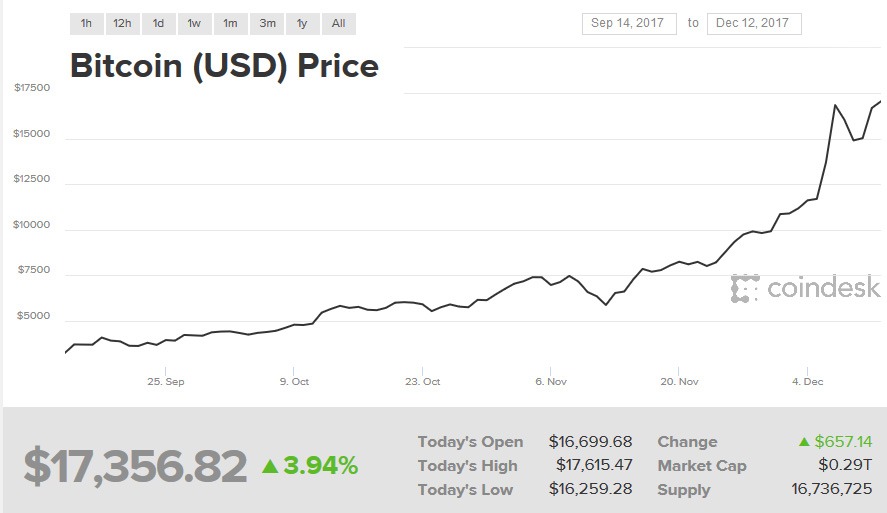Pick the 3m time range
Viewport: 887px width, 513px height.
pyautogui.click(x=267, y=23)
